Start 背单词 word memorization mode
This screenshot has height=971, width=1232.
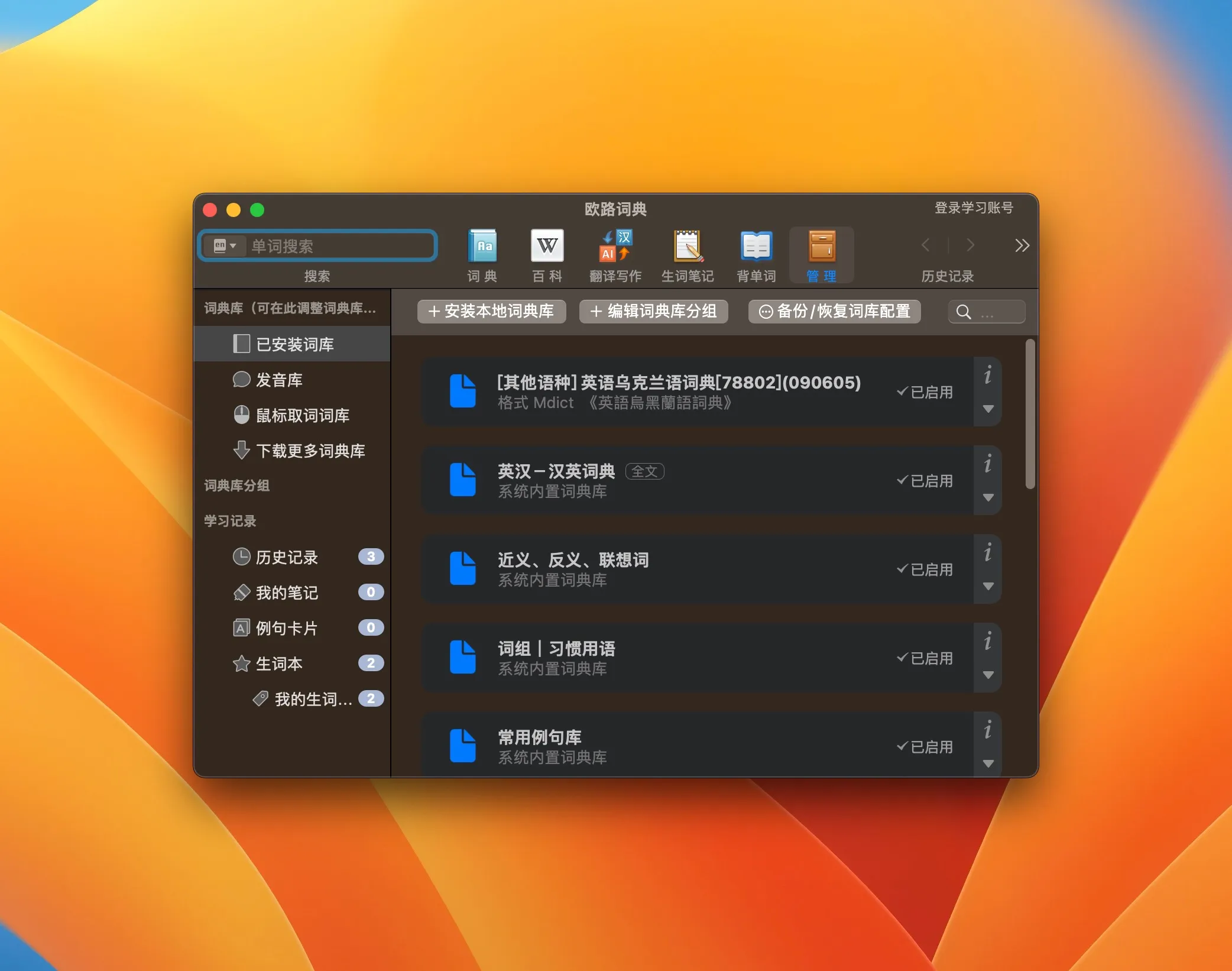pos(756,253)
